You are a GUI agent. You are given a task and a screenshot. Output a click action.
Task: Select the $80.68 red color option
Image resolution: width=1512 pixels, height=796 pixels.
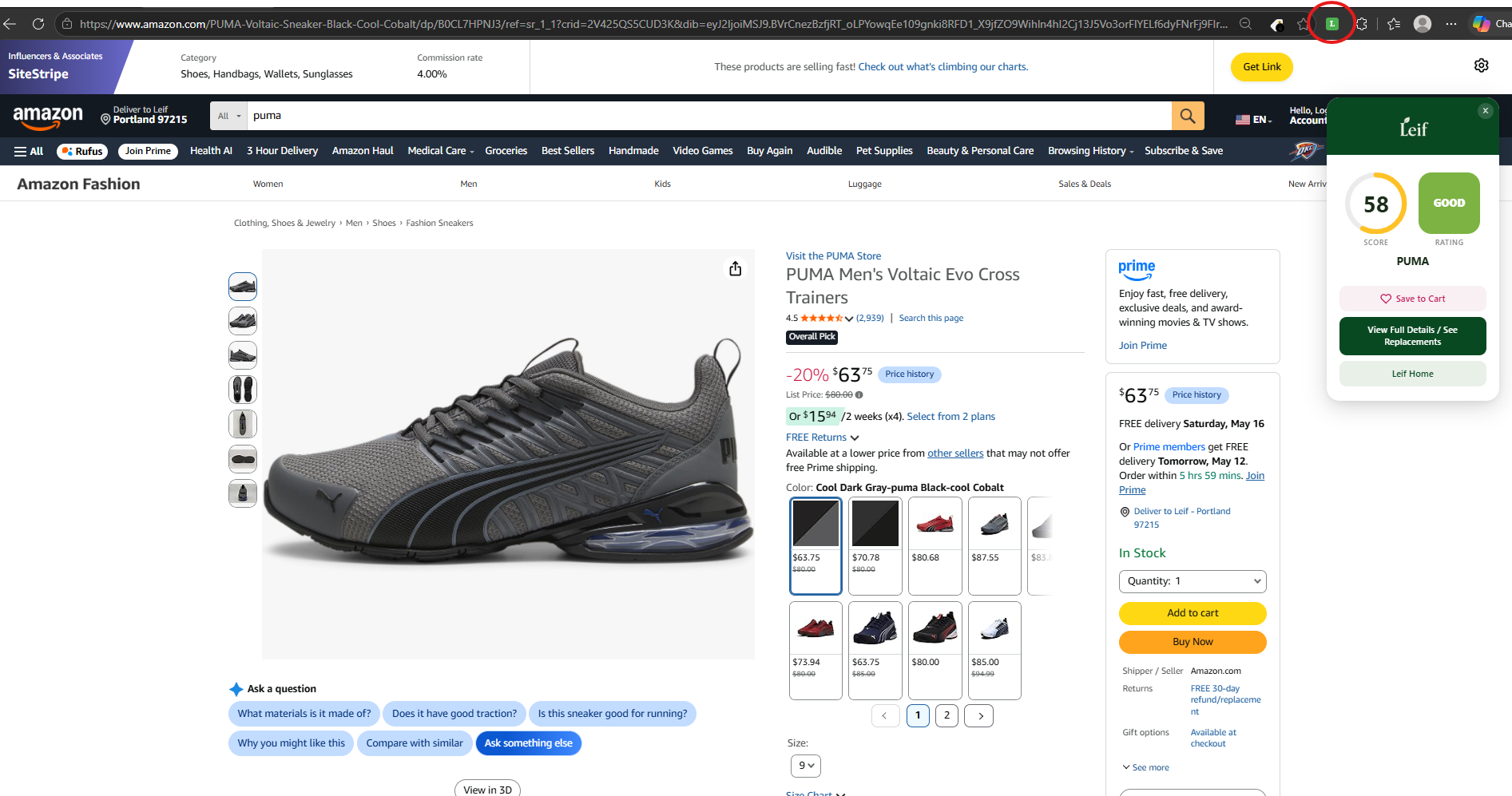(935, 546)
